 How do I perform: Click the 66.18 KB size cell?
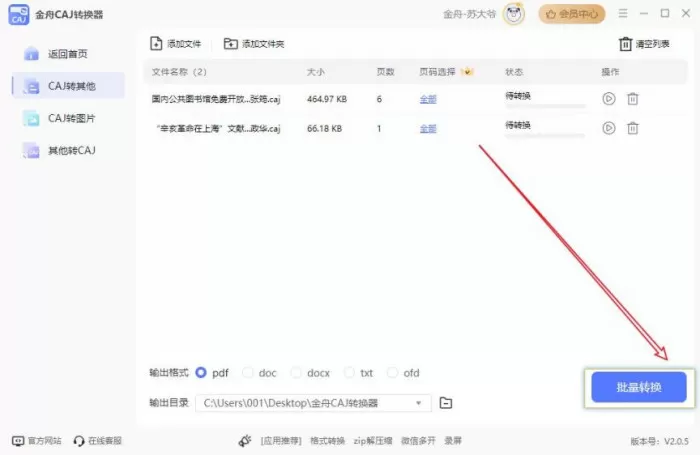click(325, 129)
